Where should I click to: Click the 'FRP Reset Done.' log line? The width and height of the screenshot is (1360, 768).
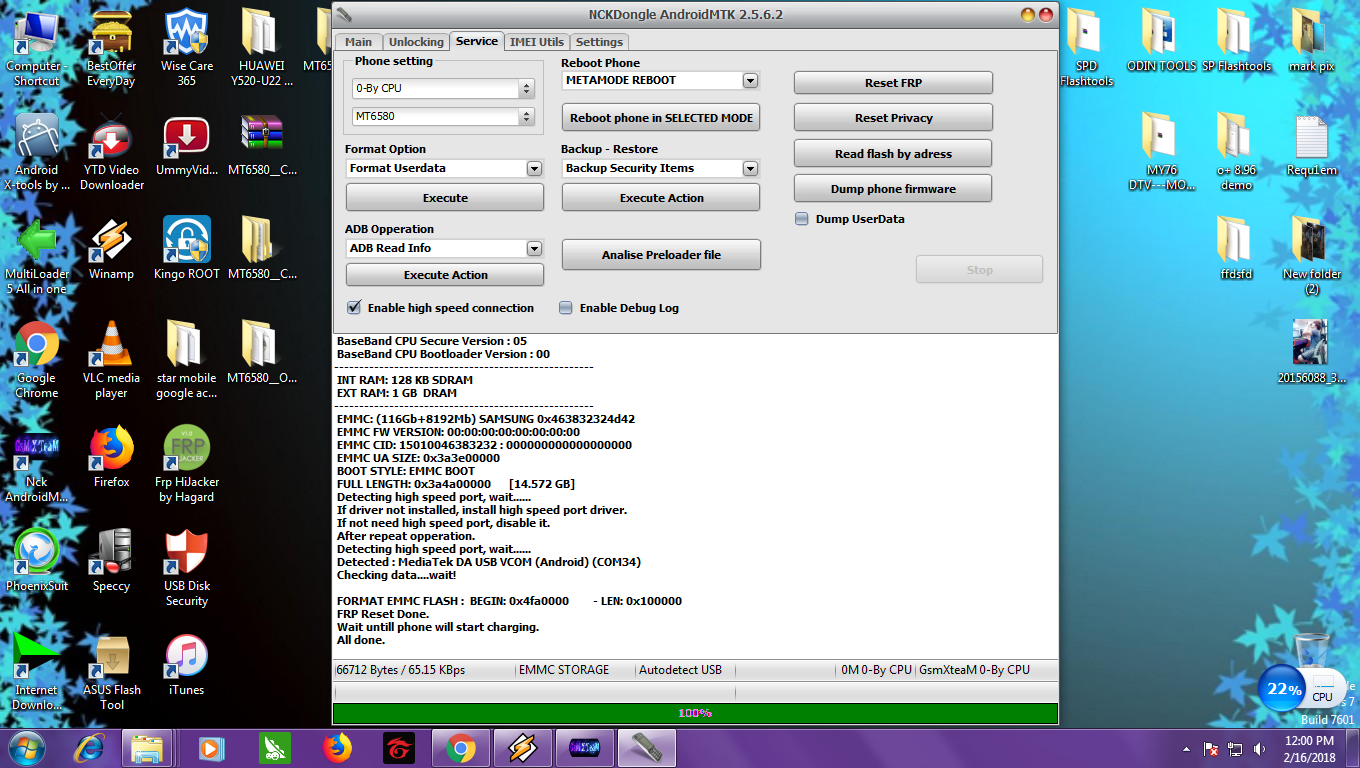[x=383, y=614]
